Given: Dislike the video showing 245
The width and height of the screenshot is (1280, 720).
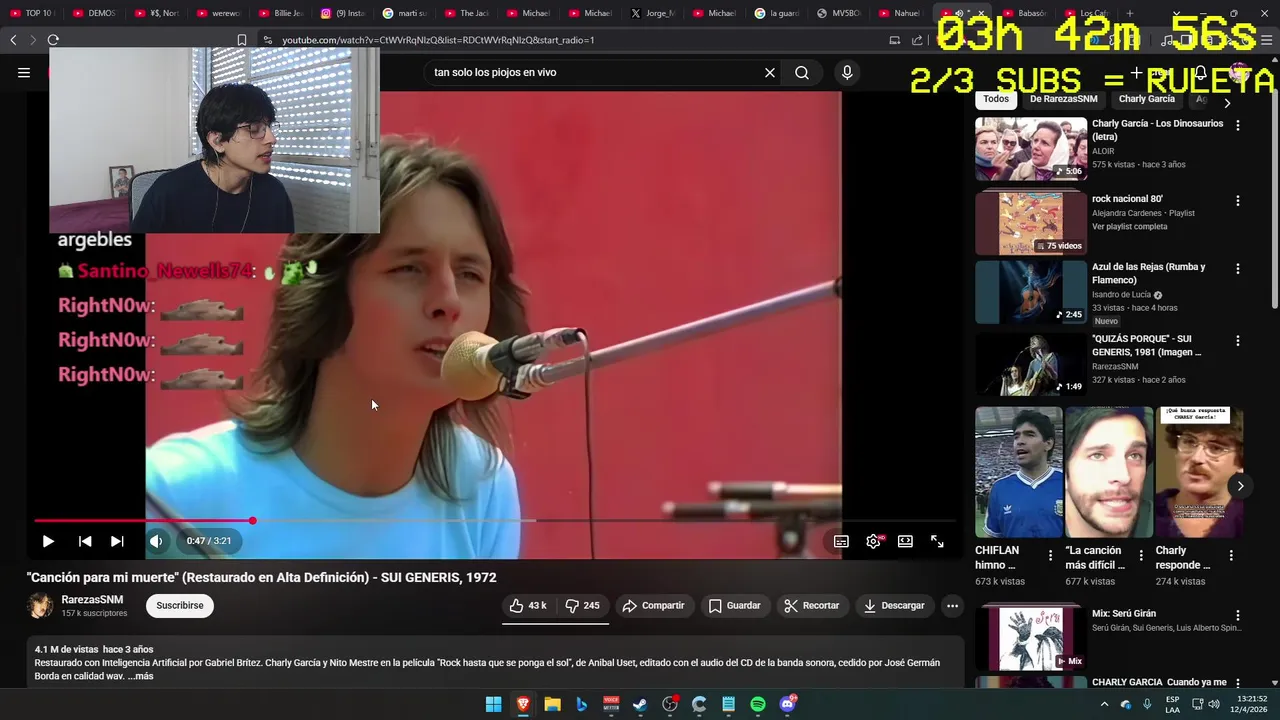Looking at the screenshot, I should point(582,605).
